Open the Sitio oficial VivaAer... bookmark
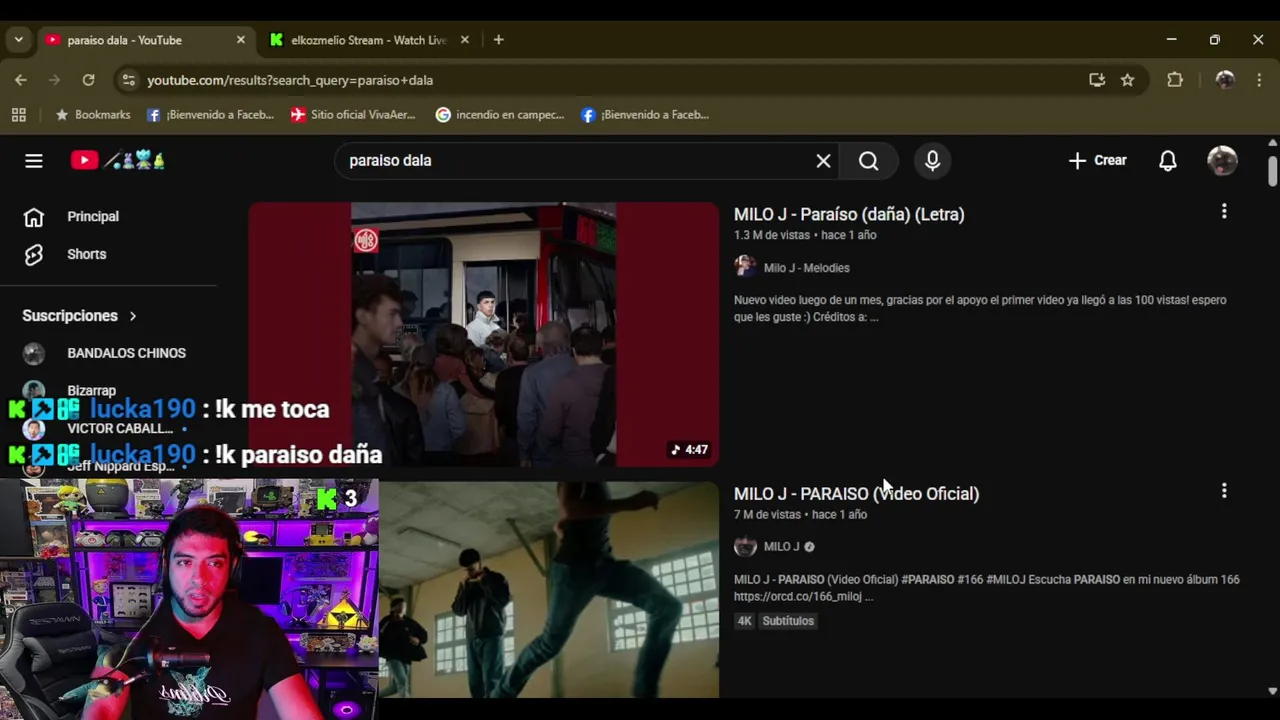 tap(353, 115)
